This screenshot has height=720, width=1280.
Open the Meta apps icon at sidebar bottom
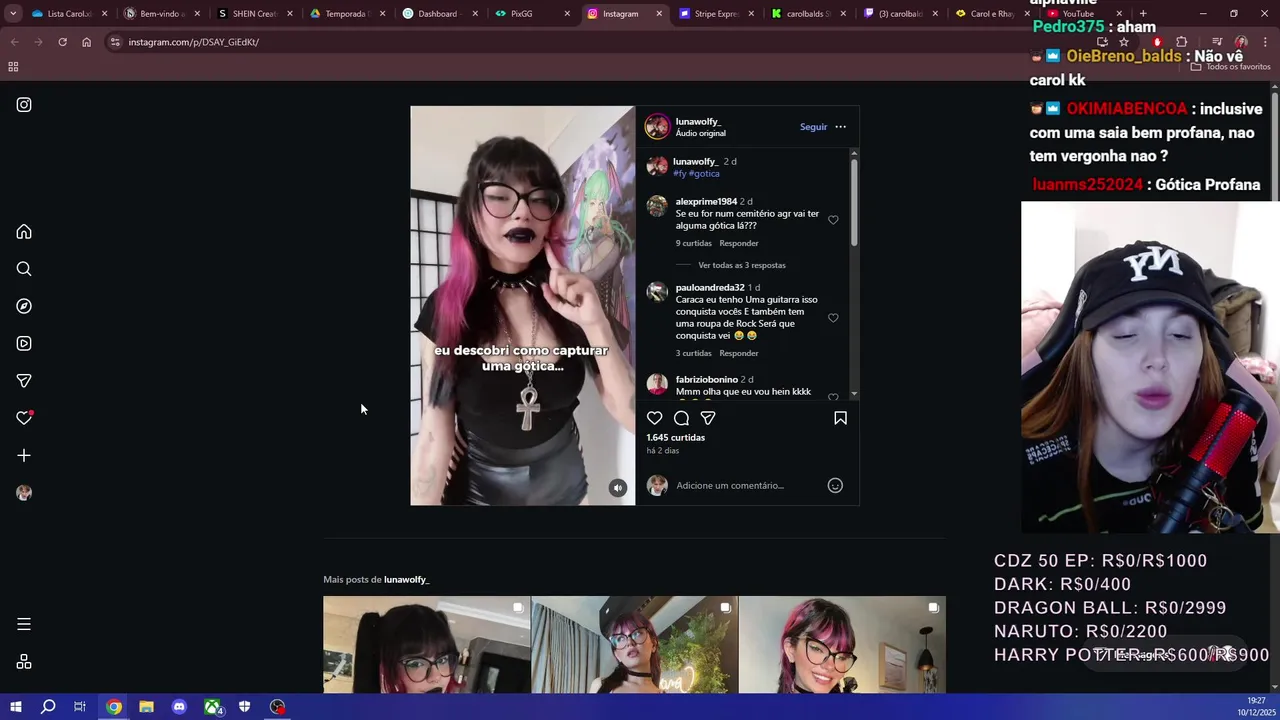click(x=24, y=662)
